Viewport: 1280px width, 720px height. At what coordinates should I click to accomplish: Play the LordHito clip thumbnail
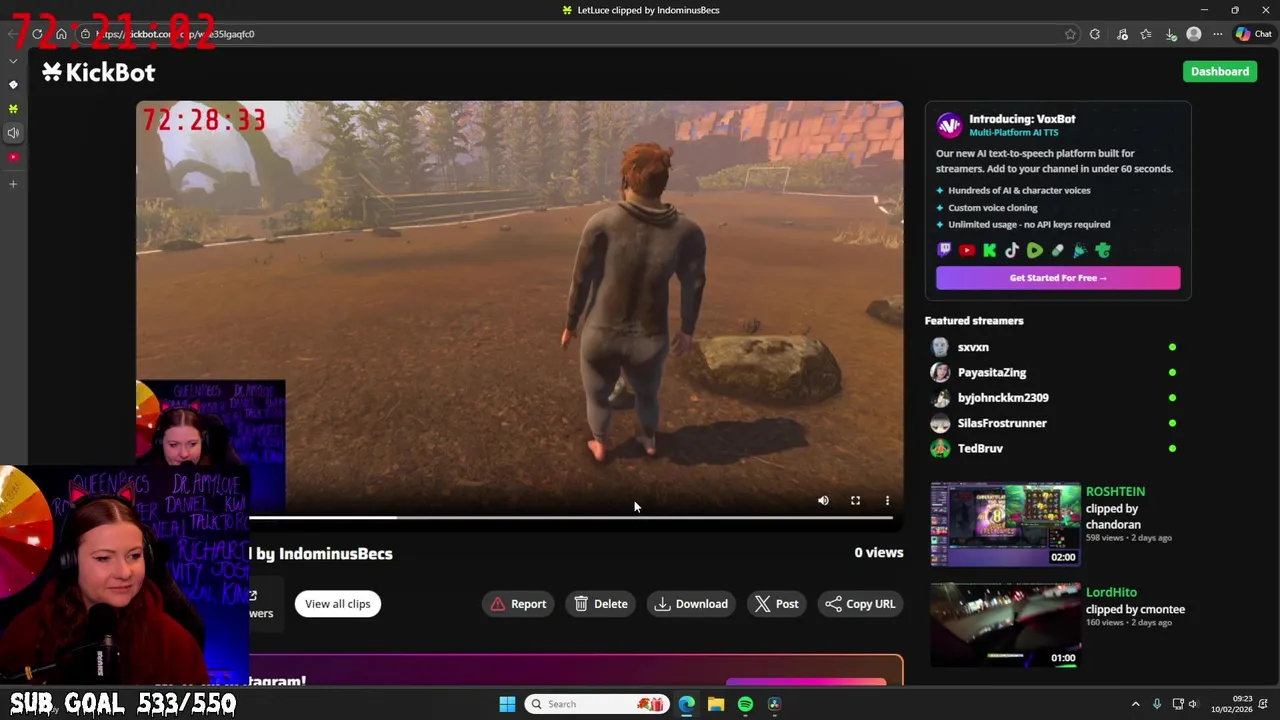click(1005, 625)
